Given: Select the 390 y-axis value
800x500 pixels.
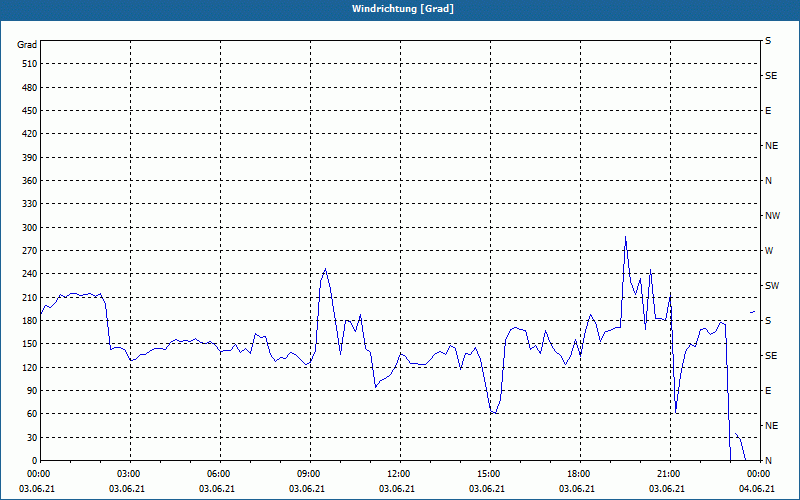Looking at the screenshot, I should tap(30, 158).
